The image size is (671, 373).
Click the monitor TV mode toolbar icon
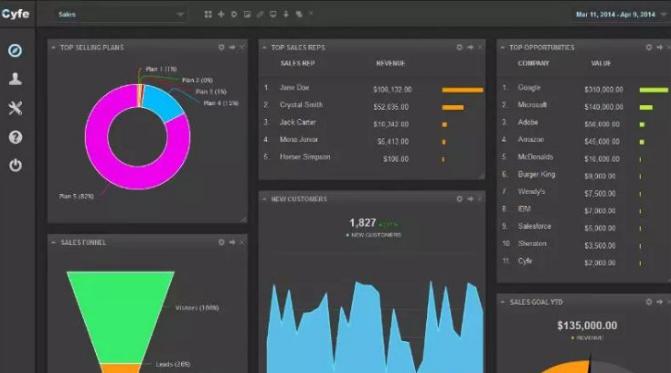click(273, 14)
